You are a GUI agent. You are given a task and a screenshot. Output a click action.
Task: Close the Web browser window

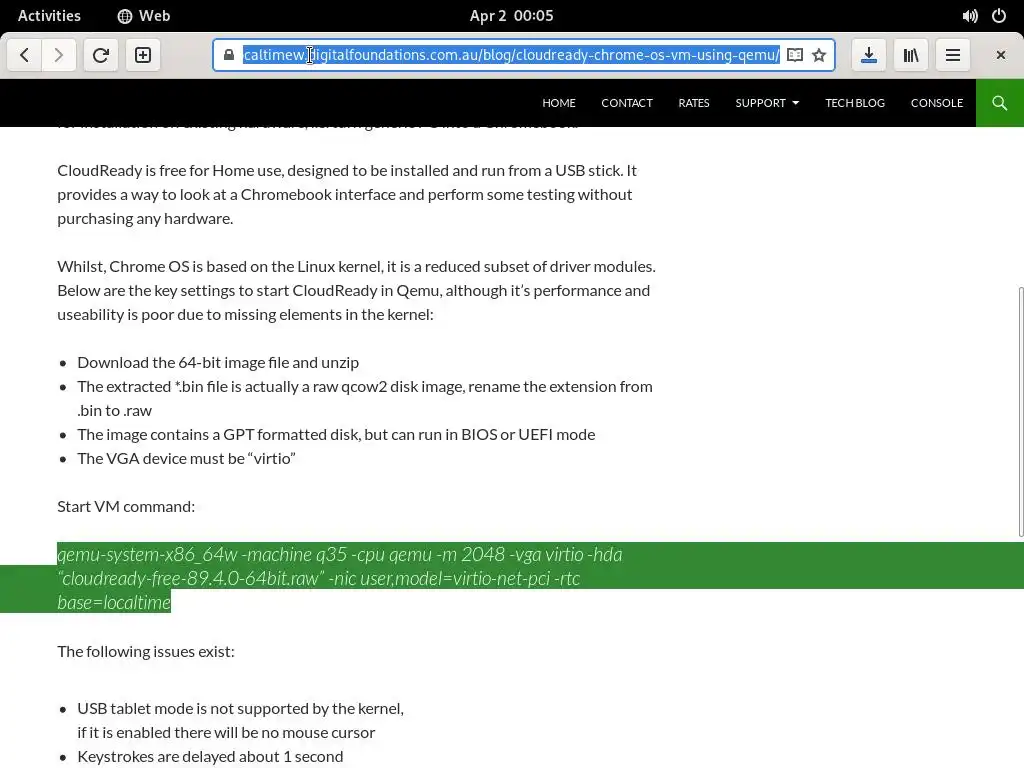(1000, 55)
